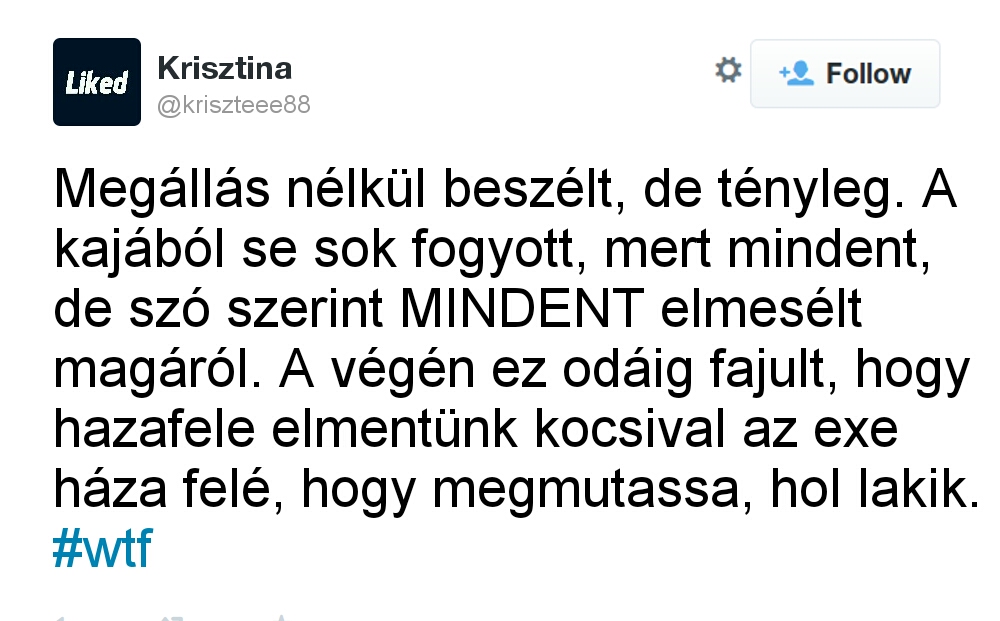Expand user actions menu via the gear
This screenshot has height=621, width=1000.
point(728,70)
